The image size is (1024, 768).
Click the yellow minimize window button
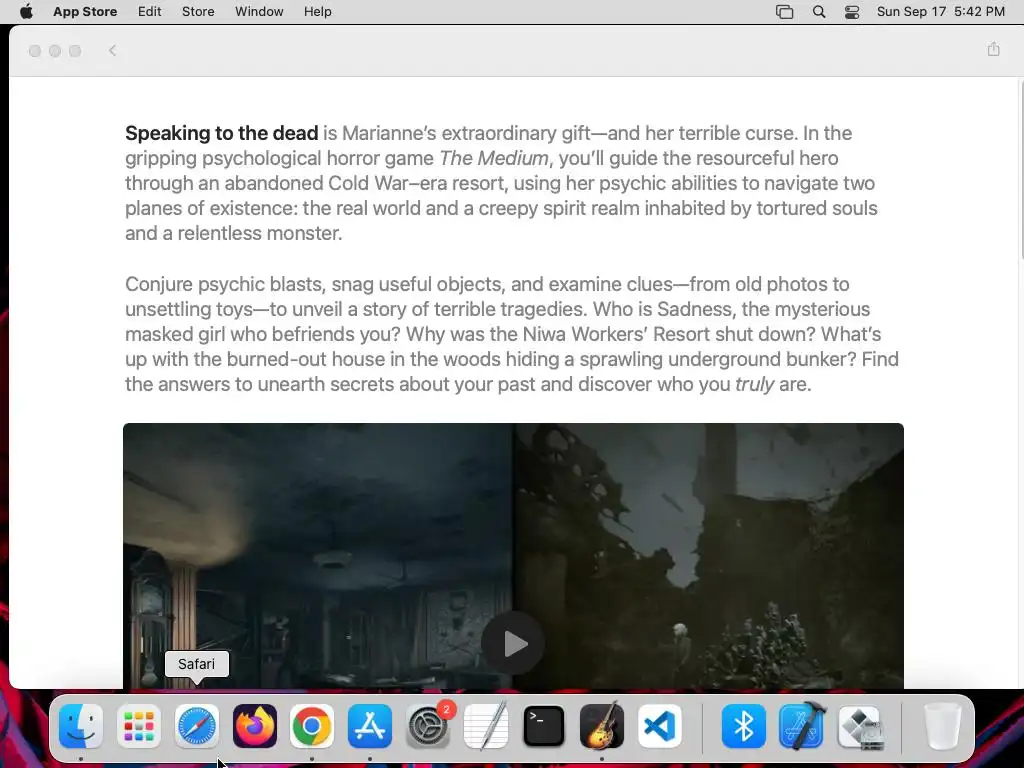55,51
